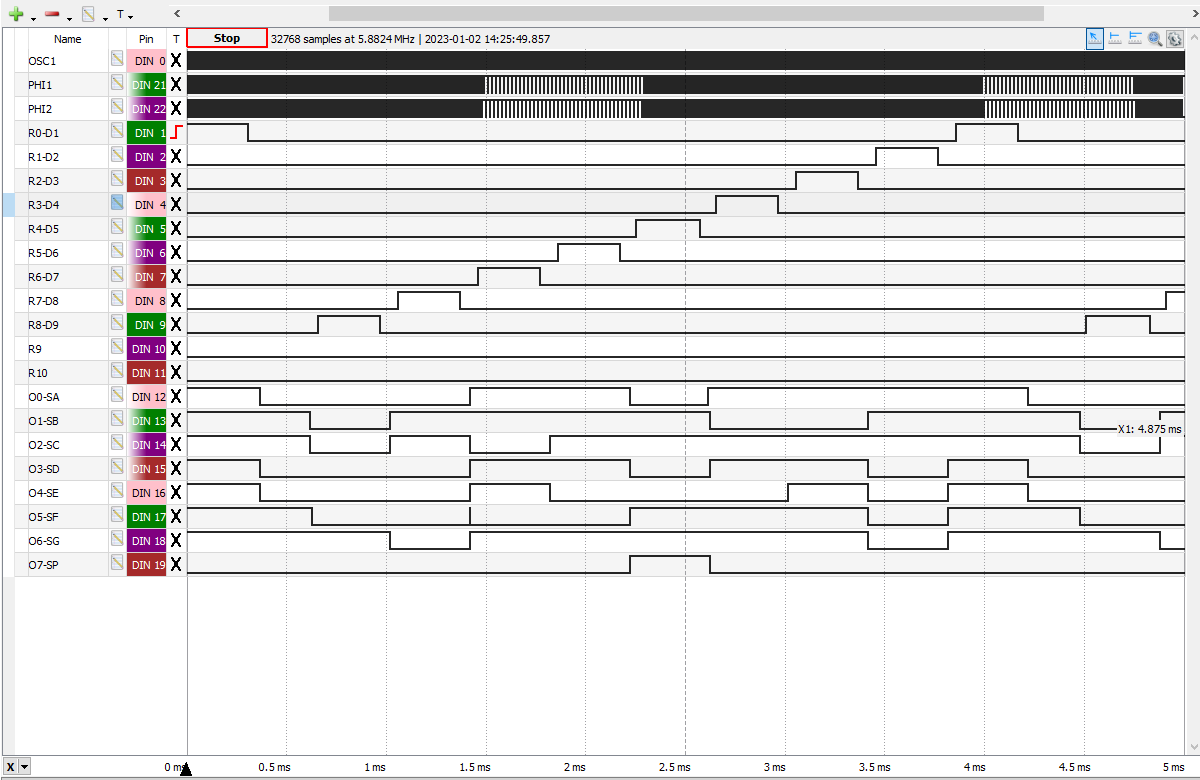Open the edit pencil icon for OSC1
1200x780 pixels.
117,61
